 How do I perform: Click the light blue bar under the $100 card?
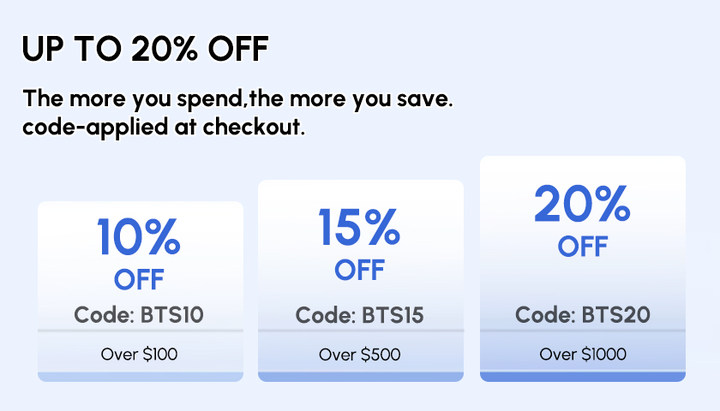point(141,377)
